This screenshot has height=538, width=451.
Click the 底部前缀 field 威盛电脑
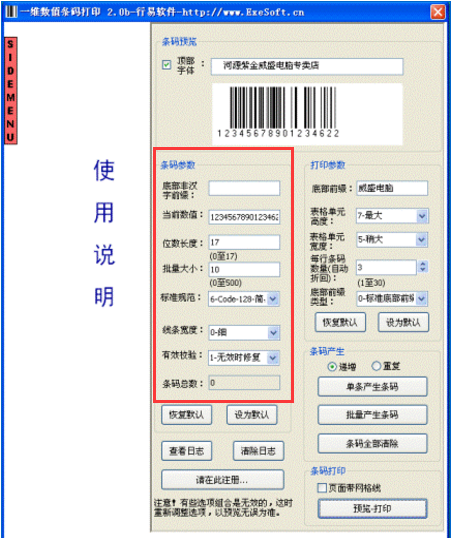click(392, 188)
